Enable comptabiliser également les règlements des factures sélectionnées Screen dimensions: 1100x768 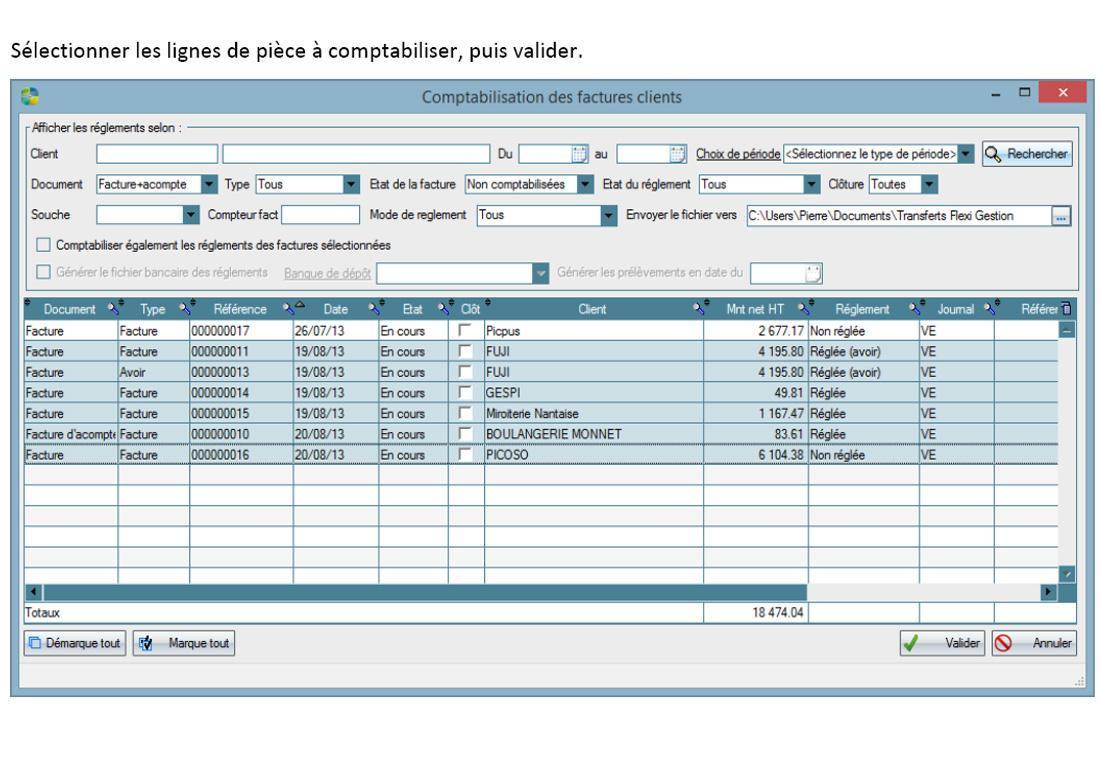click(42, 244)
